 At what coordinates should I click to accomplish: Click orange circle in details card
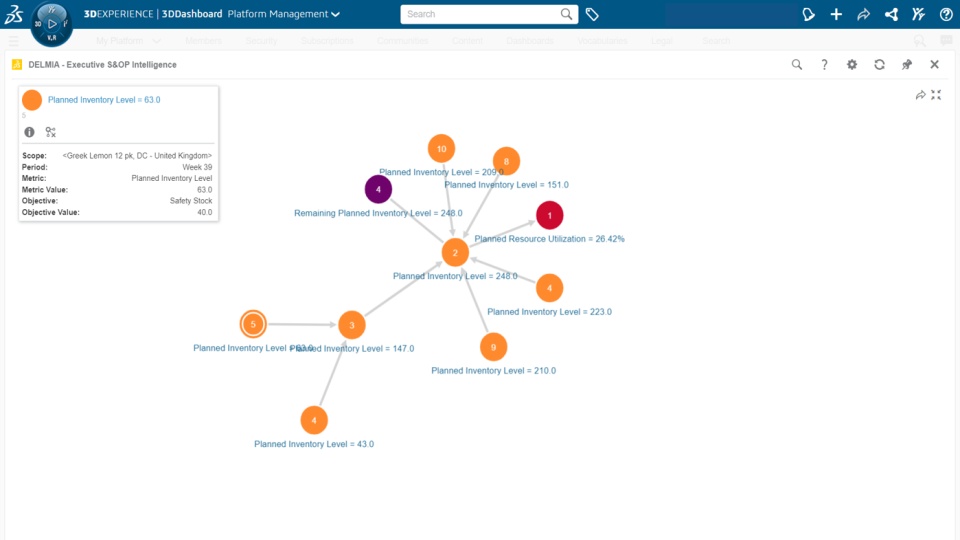click(x=32, y=100)
